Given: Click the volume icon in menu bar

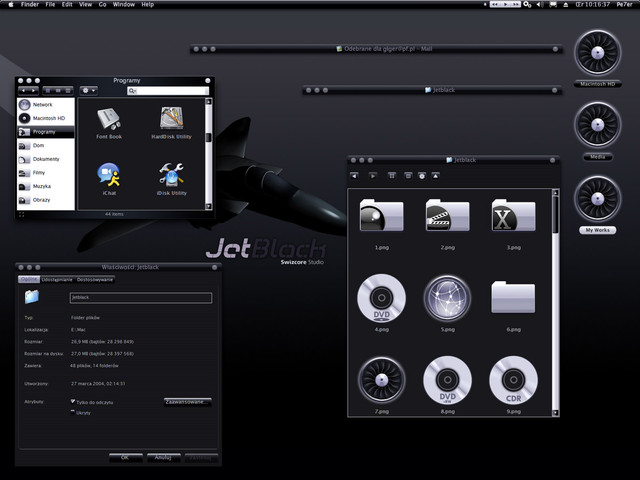Looking at the screenshot, I should (540, 4).
